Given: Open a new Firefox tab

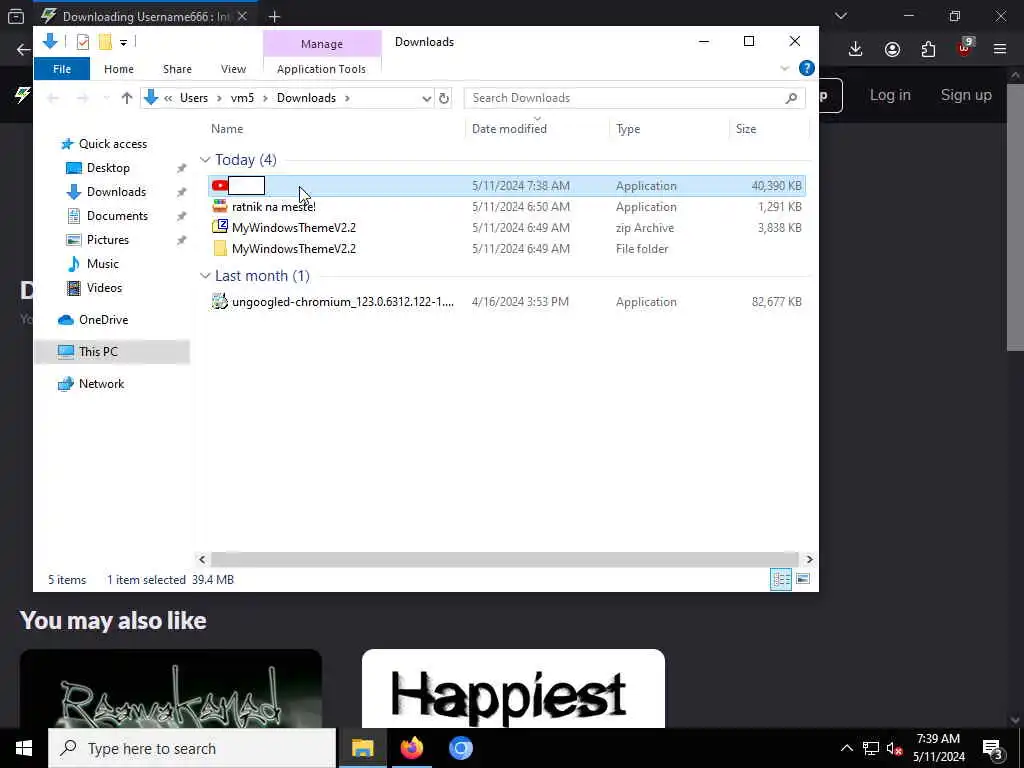Looking at the screenshot, I should (x=274, y=16).
